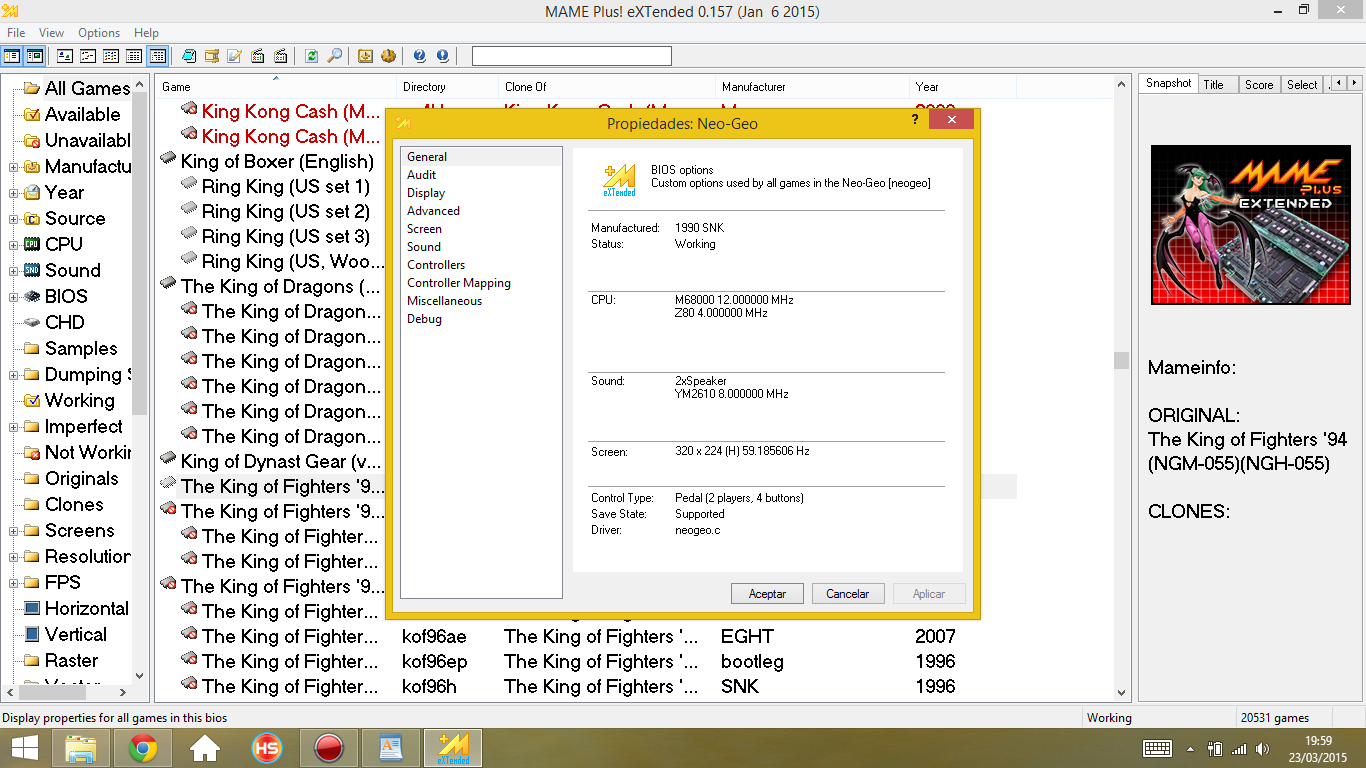Image resolution: width=1366 pixels, height=768 pixels.
Task: Click the Aceptar button
Action: (x=767, y=594)
